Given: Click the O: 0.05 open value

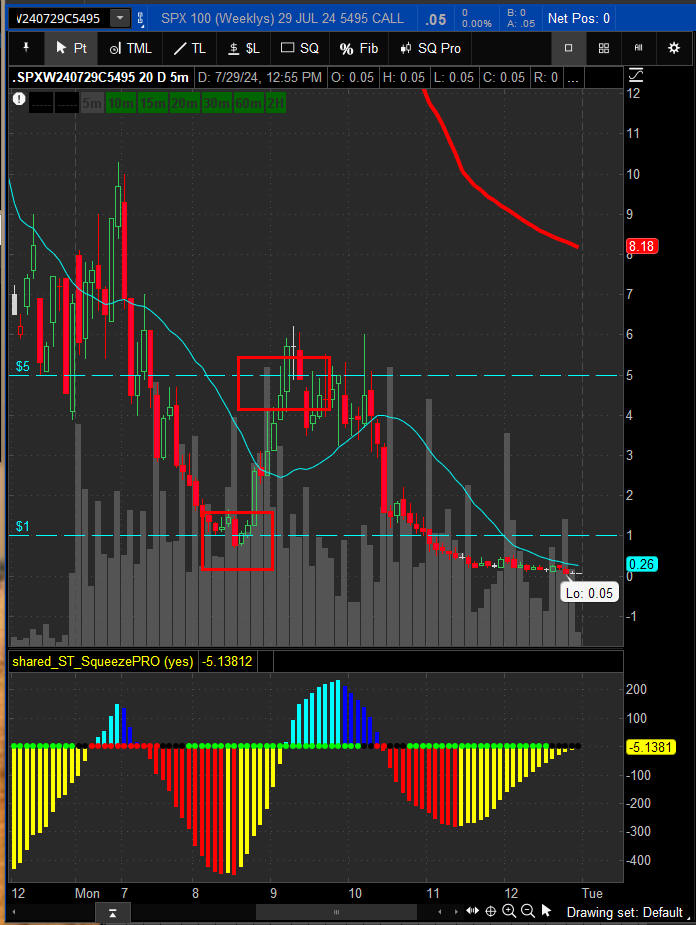Looking at the screenshot, I should (x=352, y=77).
